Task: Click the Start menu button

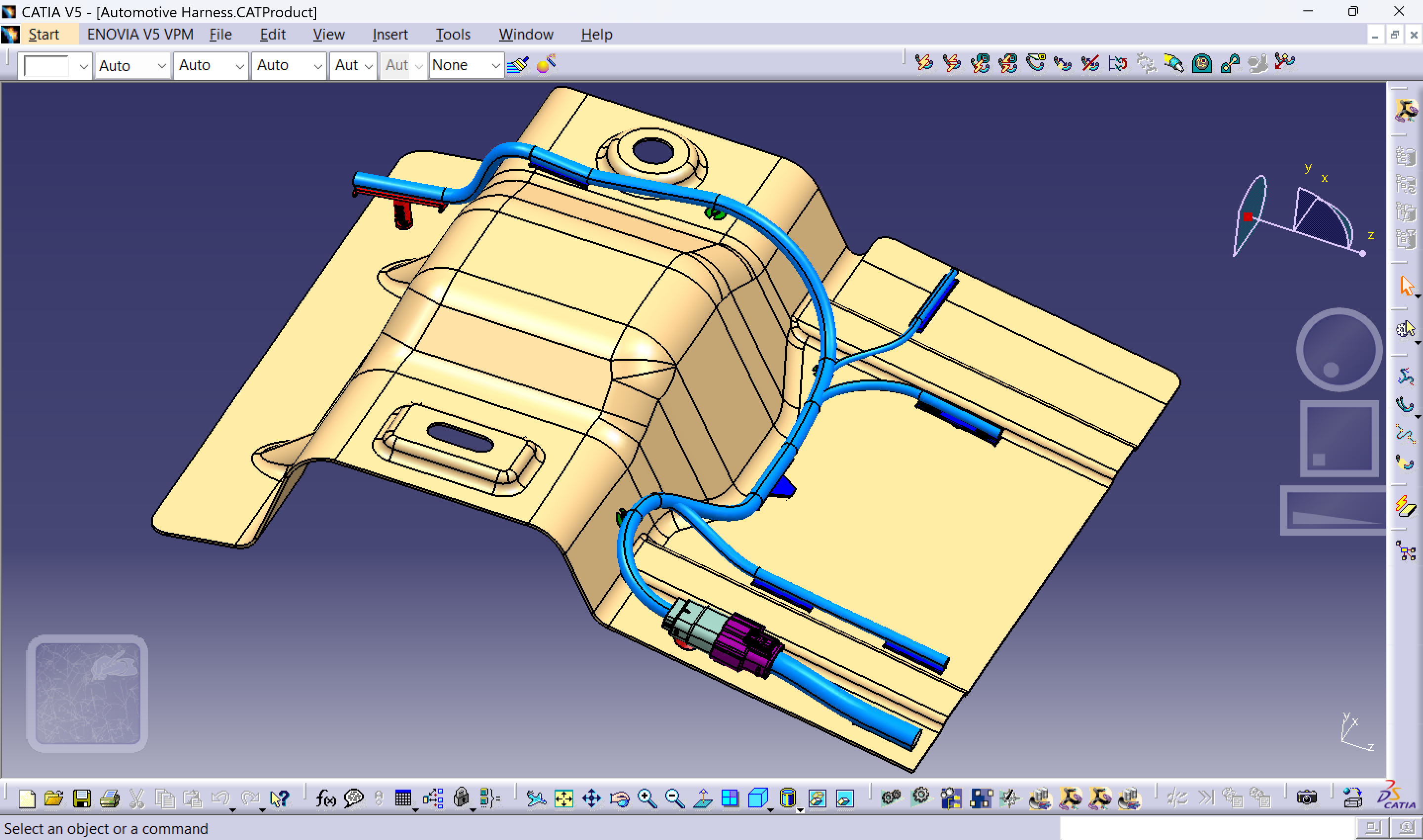Action: (43, 35)
